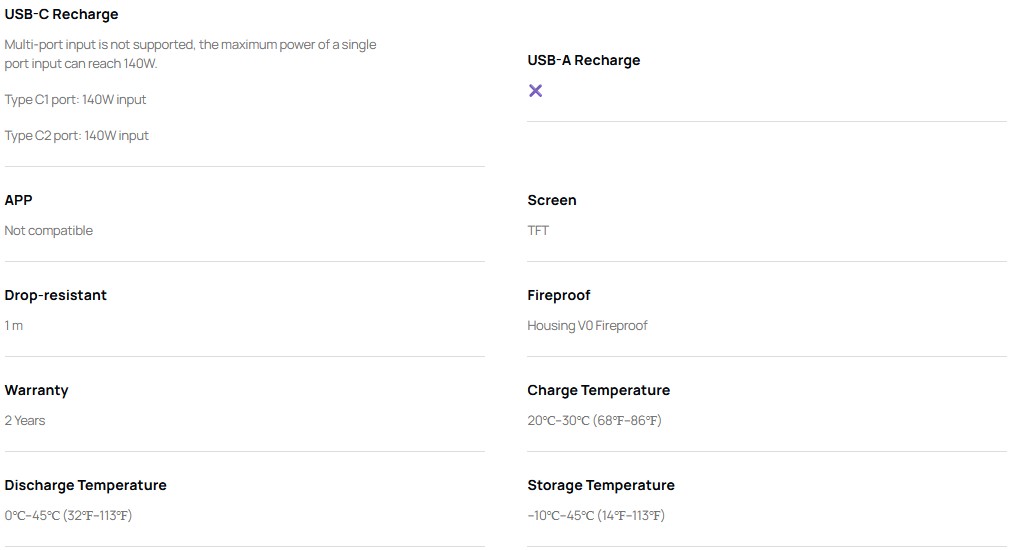Click the Fireproof heading
The height and width of the screenshot is (550, 1012).
point(559,295)
